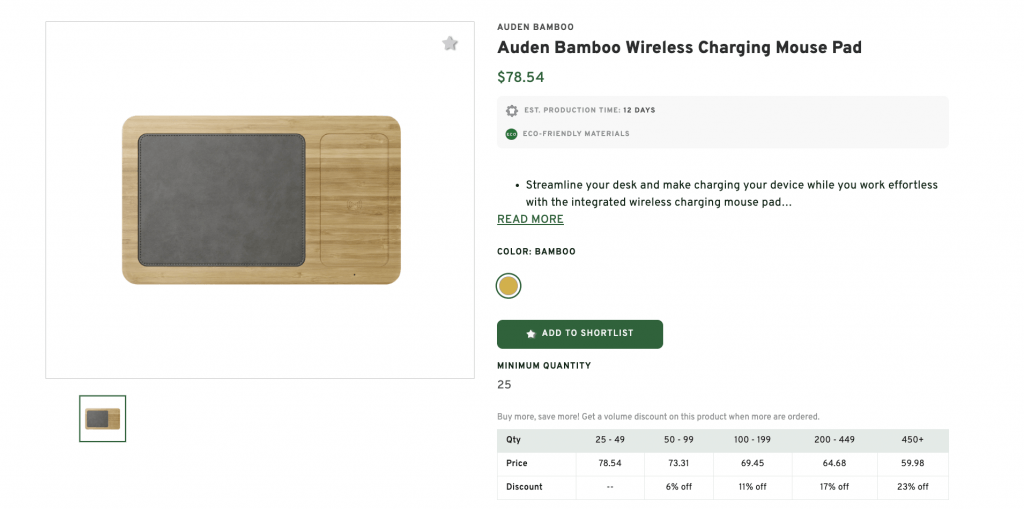Choose the 50 - 99 quantity column
Screen dimensions: 1024x509
click(x=679, y=440)
